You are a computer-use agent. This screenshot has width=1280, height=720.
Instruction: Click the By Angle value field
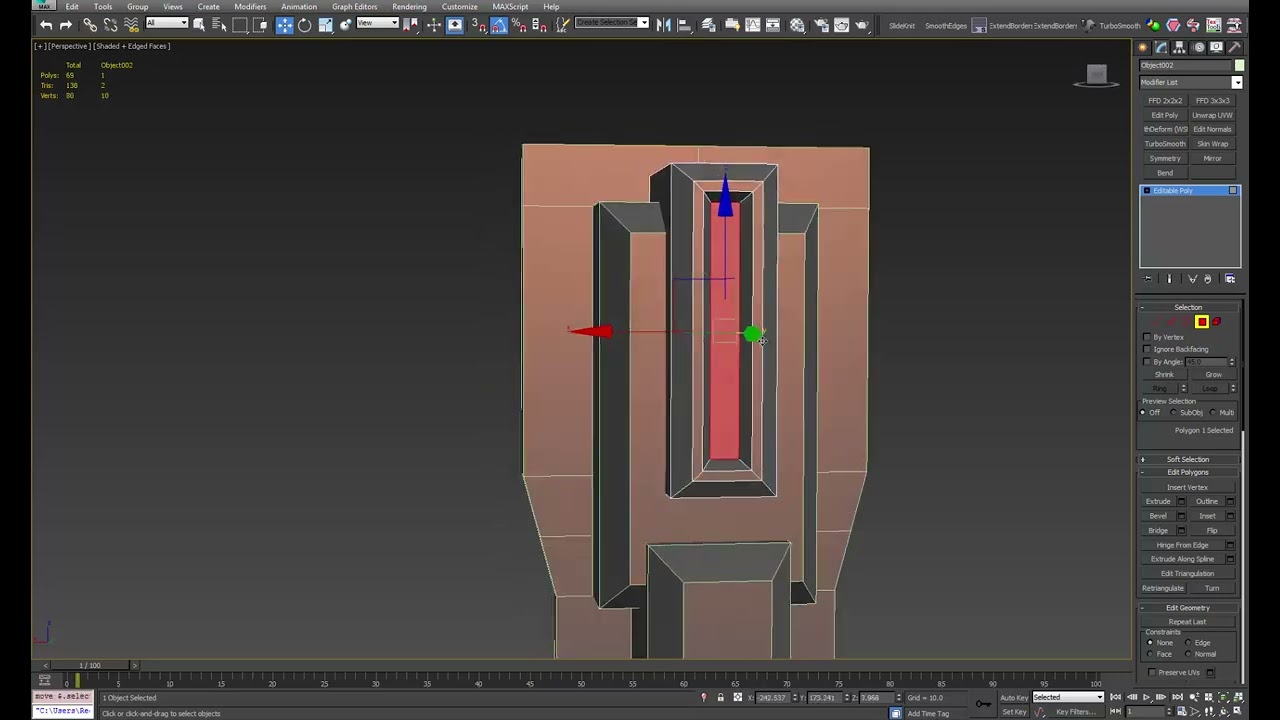pyautogui.click(x=1206, y=361)
